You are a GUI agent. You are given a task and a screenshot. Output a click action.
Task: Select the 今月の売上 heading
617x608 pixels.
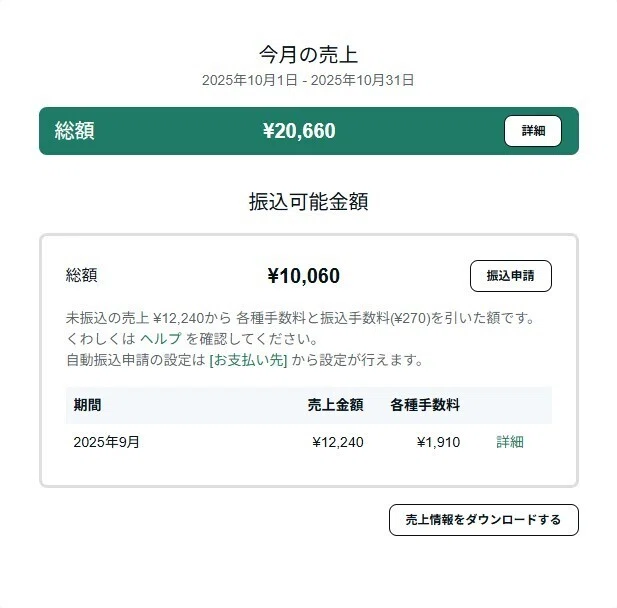tap(308, 54)
